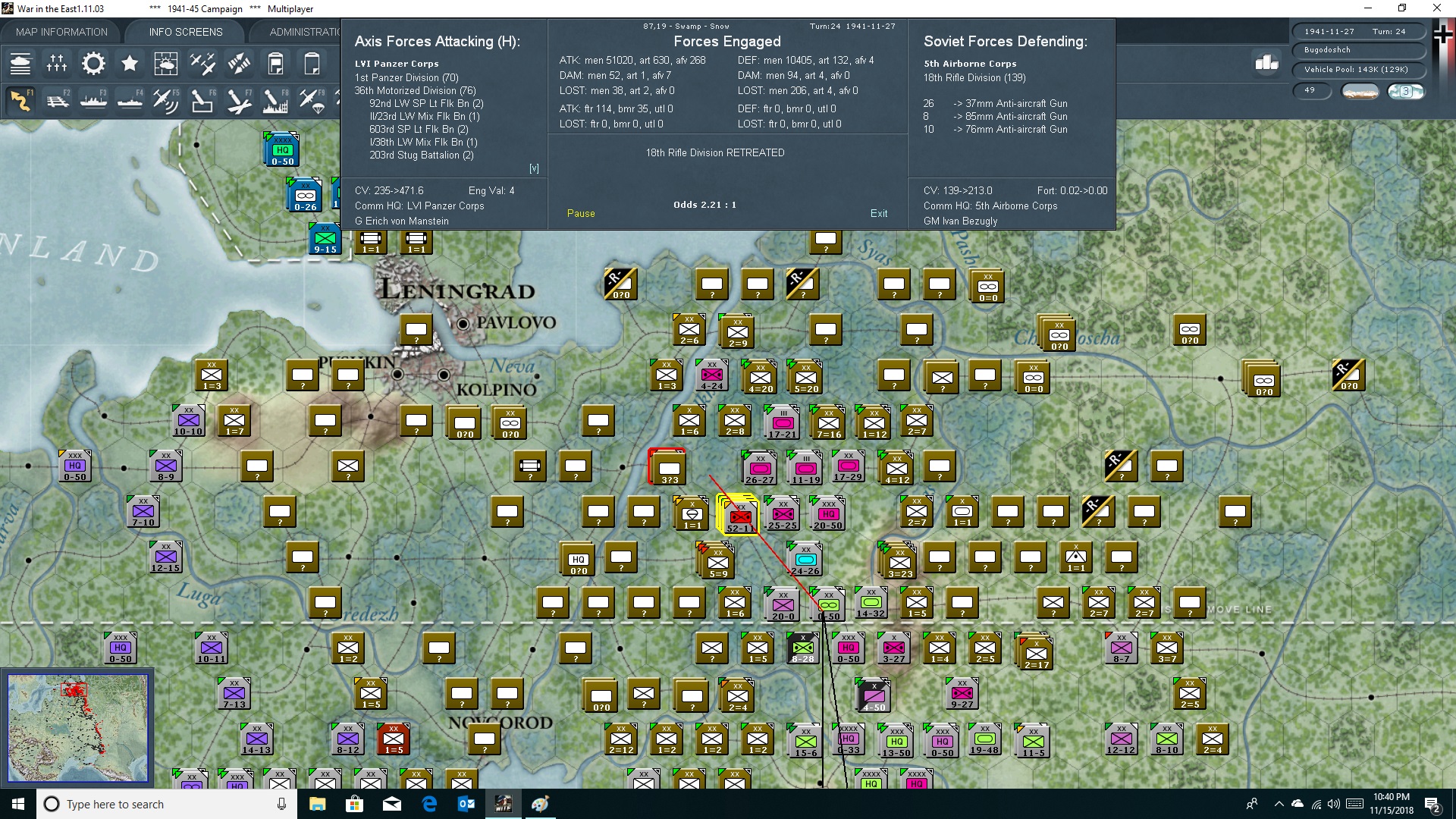Open the reinforcement arrows icon screen
Image resolution: width=1456 pixels, height=819 pixels.
(x=239, y=64)
